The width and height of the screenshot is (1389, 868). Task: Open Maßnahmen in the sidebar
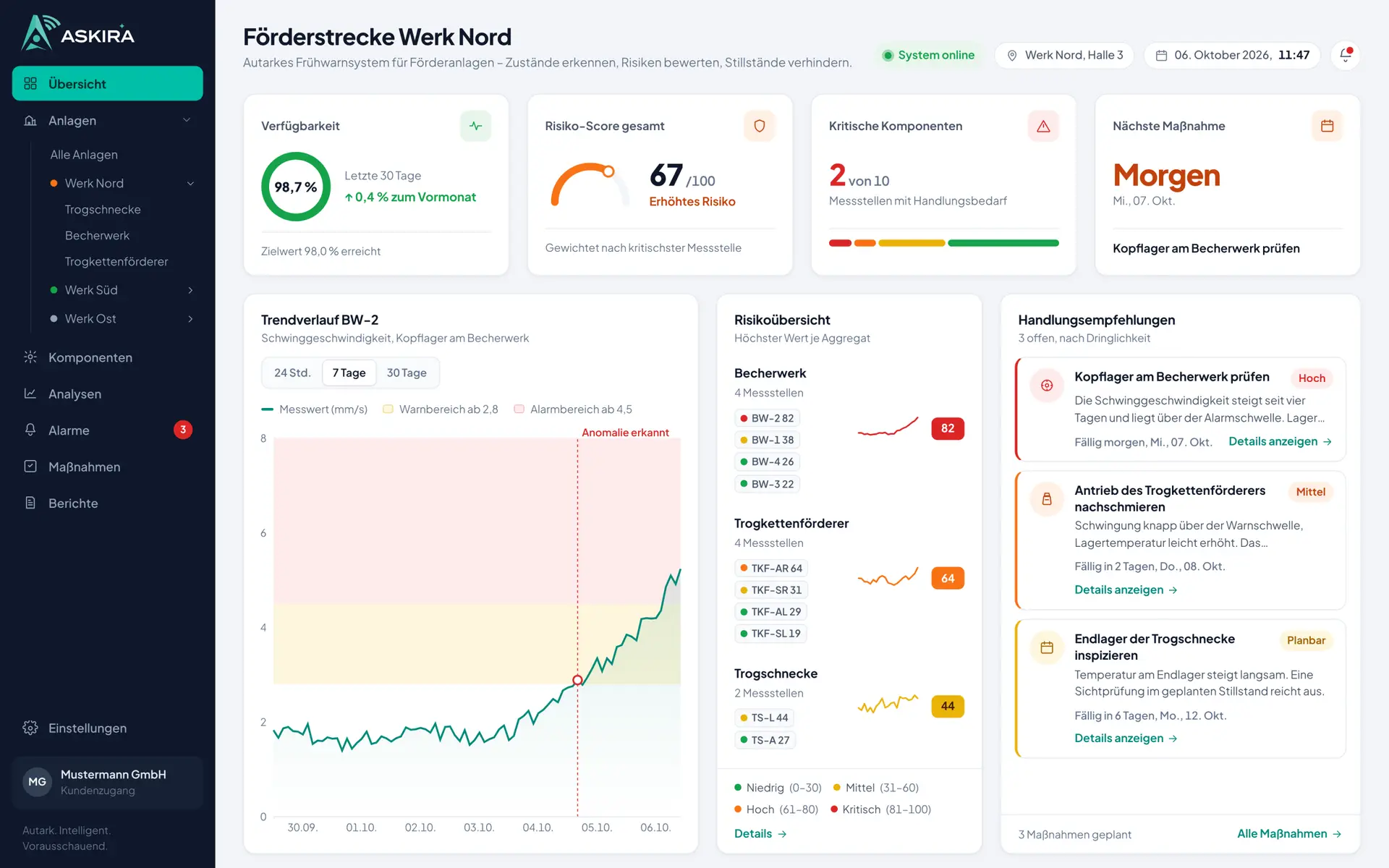[x=107, y=467]
